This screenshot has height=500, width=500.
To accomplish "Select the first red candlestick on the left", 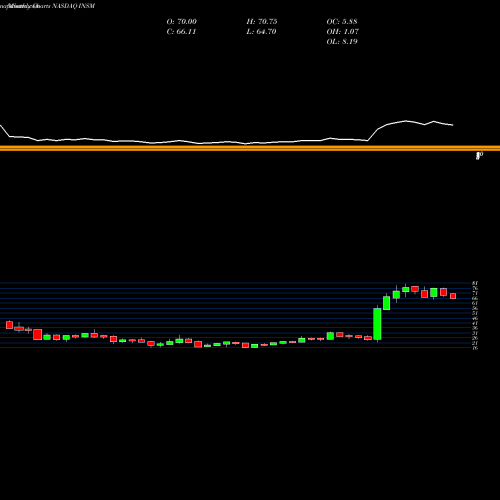I will 9,325.
